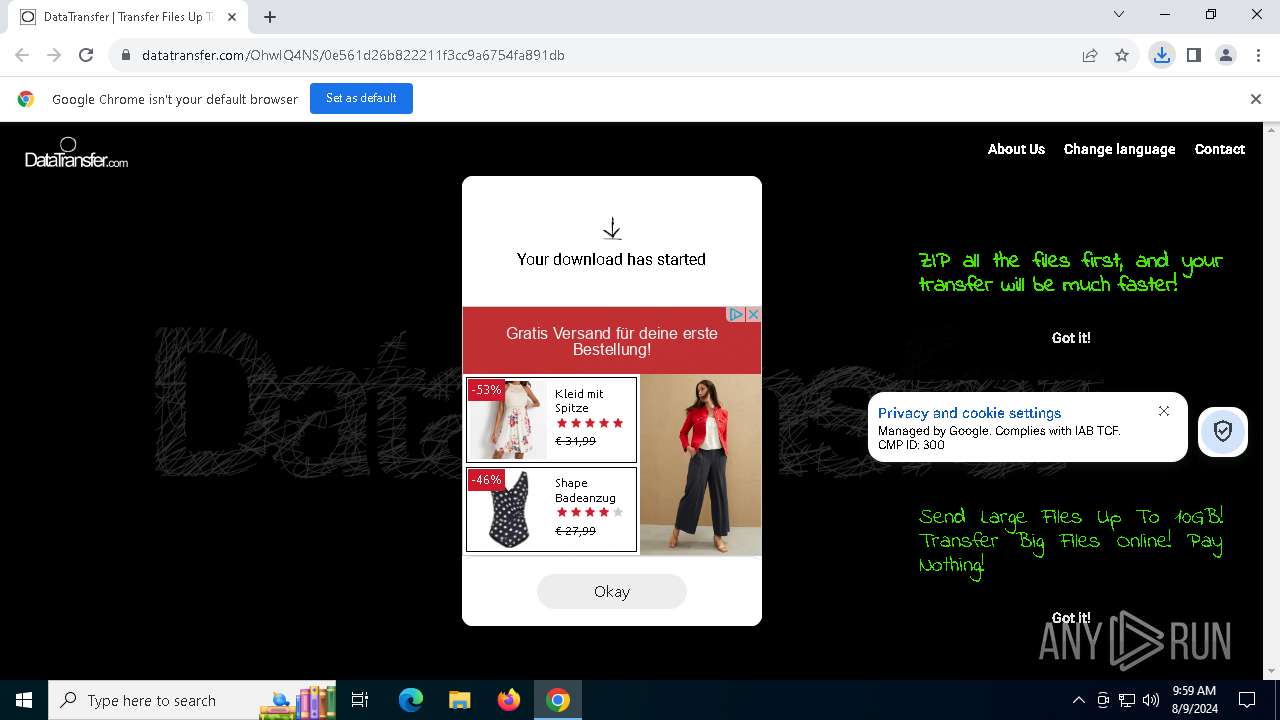Click Gratis Versand ad banner

pyautogui.click(x=611, y=341)
